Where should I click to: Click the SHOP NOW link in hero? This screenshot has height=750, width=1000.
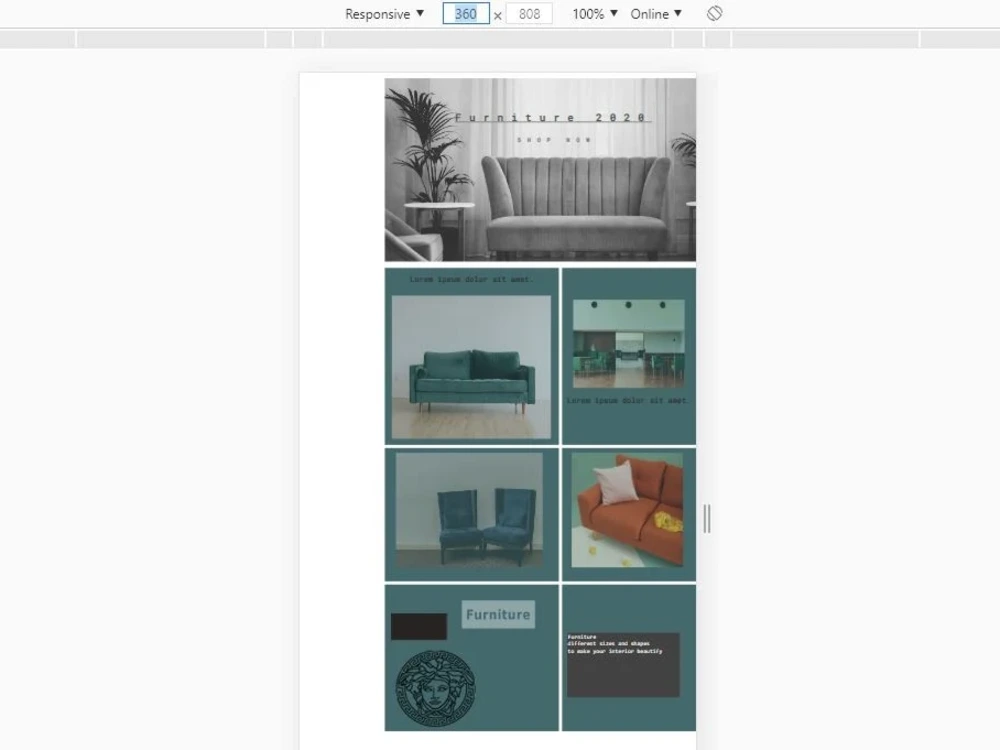554,140
